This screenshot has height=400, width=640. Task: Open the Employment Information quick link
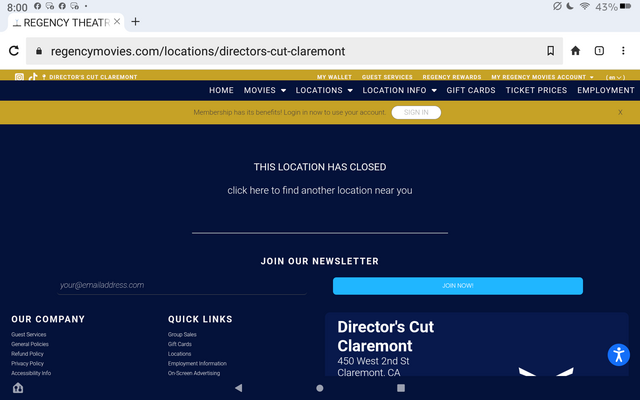(197, 363)
